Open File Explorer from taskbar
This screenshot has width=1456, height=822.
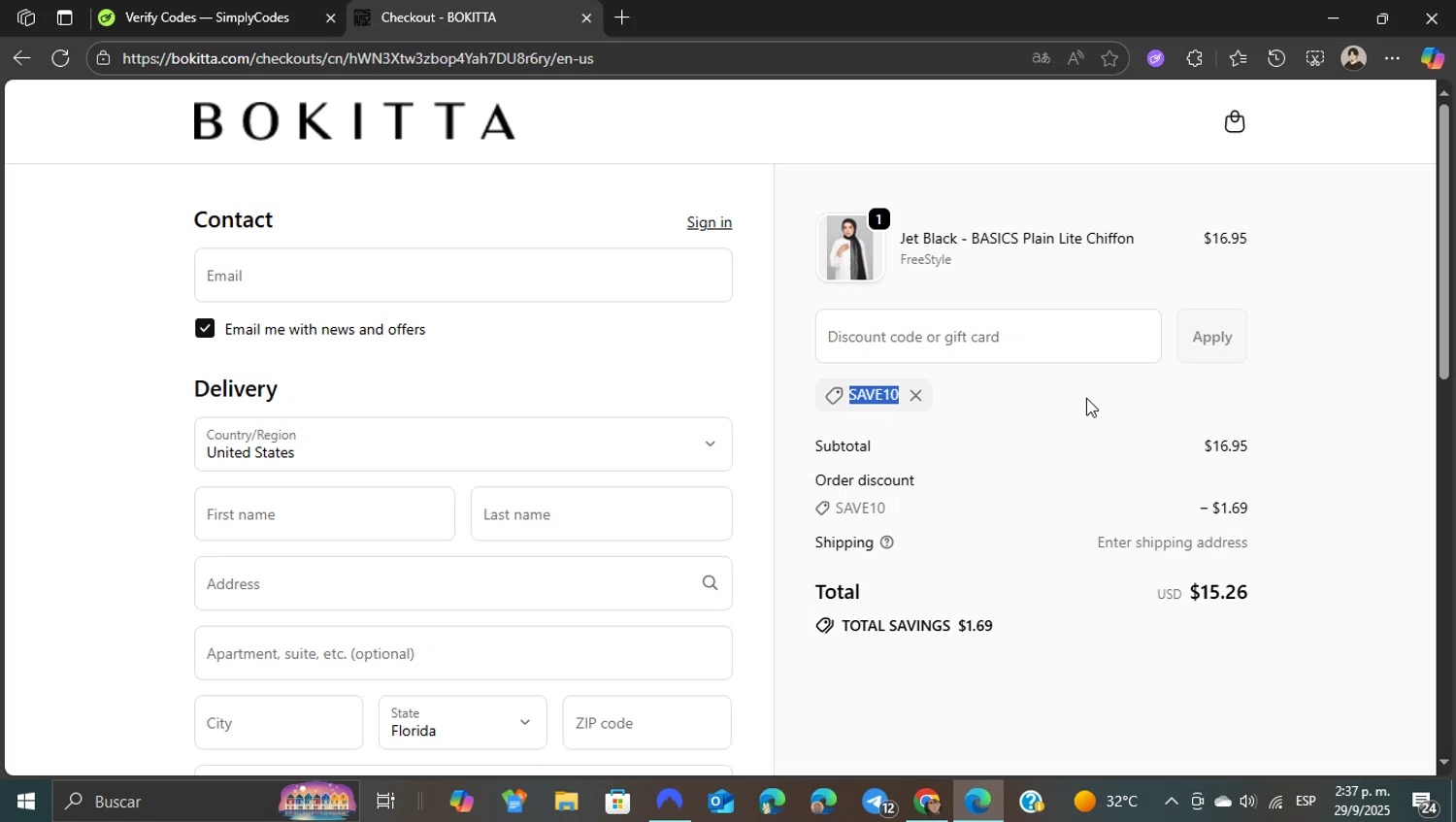(x=566, y=802)
